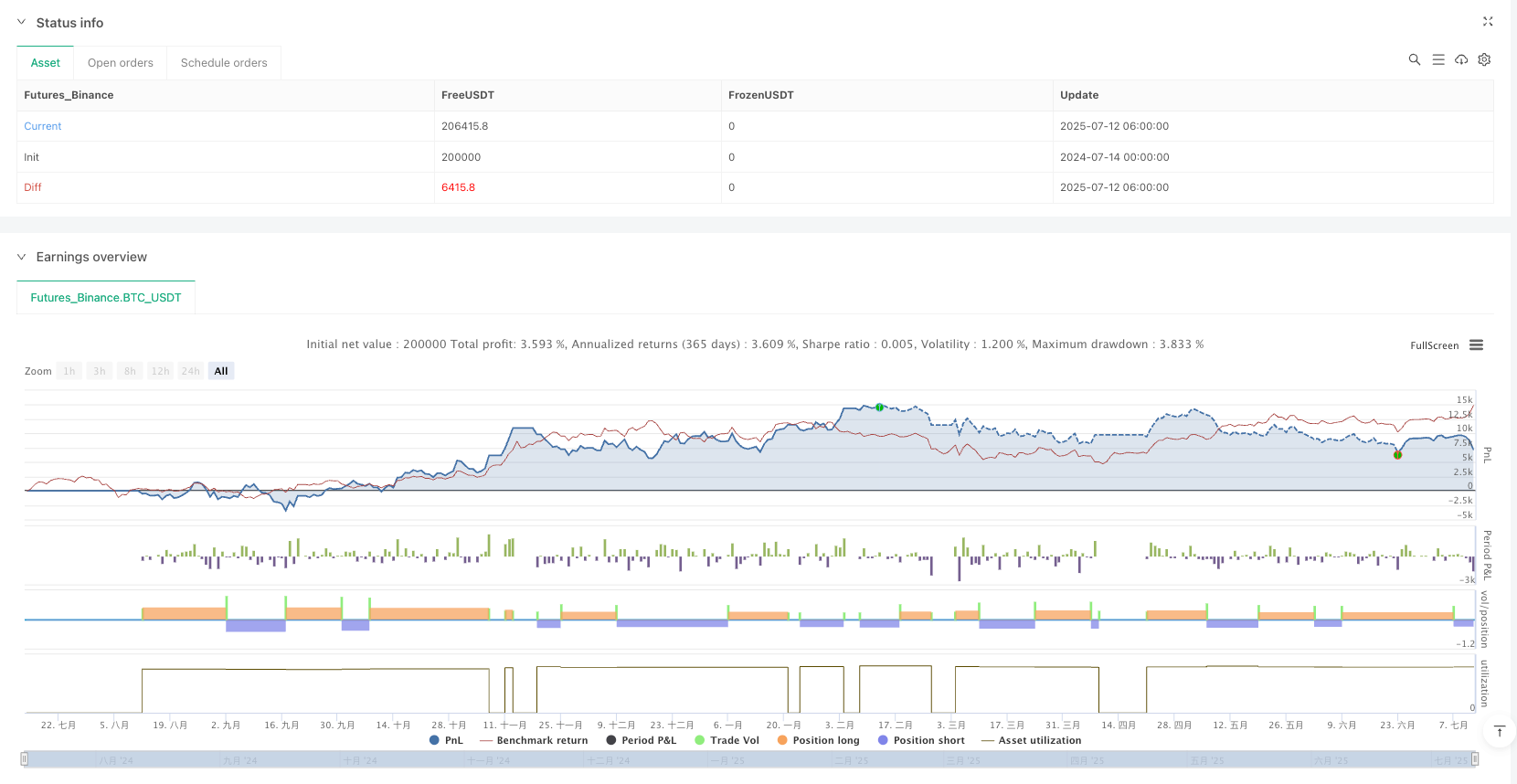Click the collapse-panel icon beside Status info
The height and width of the screenshot is (784, 1517).
point(1487,21)
